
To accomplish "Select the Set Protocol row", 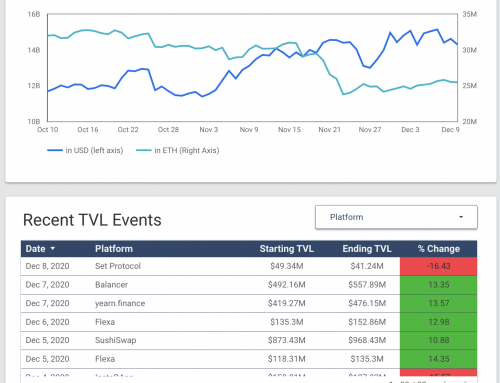I will [249, 266].
